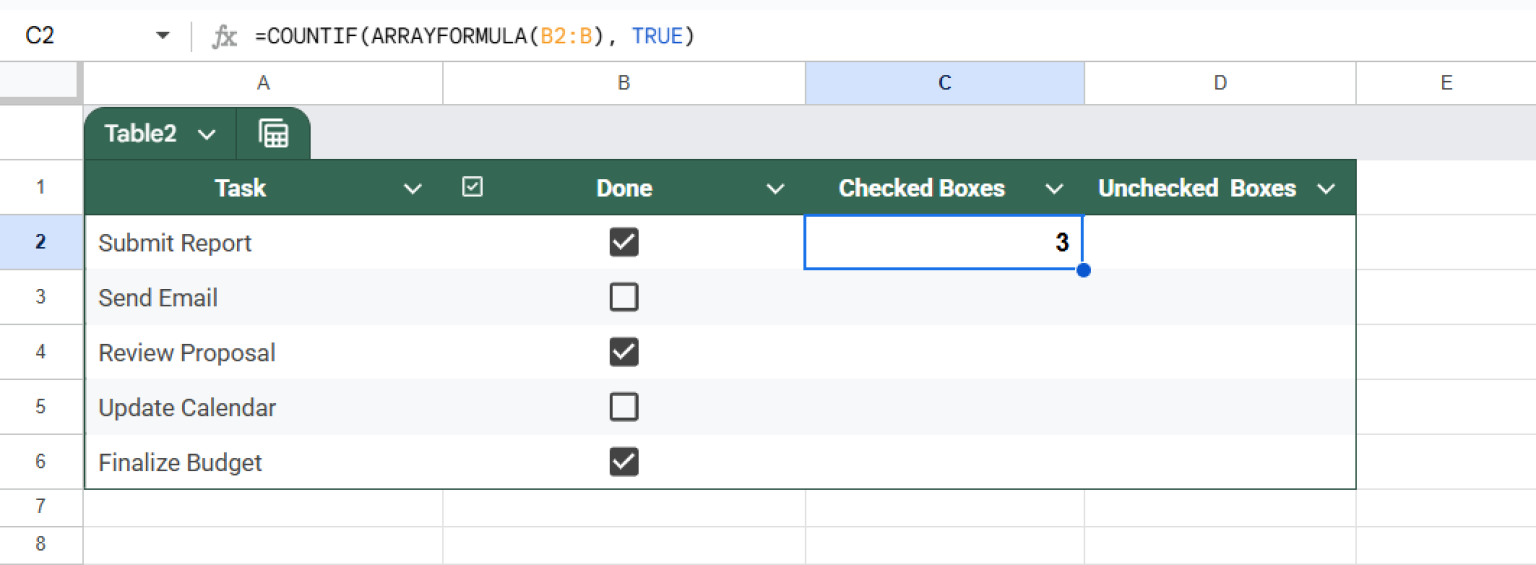Expand the Task column dropdown arrow
Viewport: 1536px width, 565px height.
pos(412,189)
